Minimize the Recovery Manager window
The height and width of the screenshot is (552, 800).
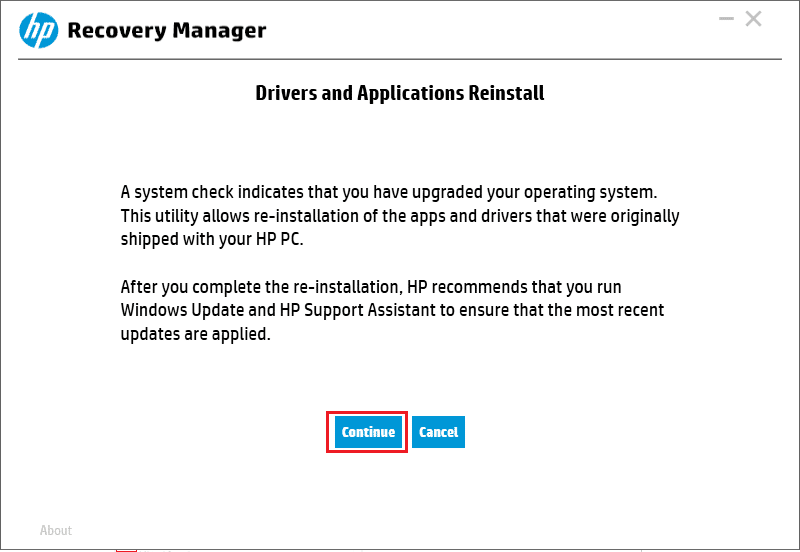(726, 19)
